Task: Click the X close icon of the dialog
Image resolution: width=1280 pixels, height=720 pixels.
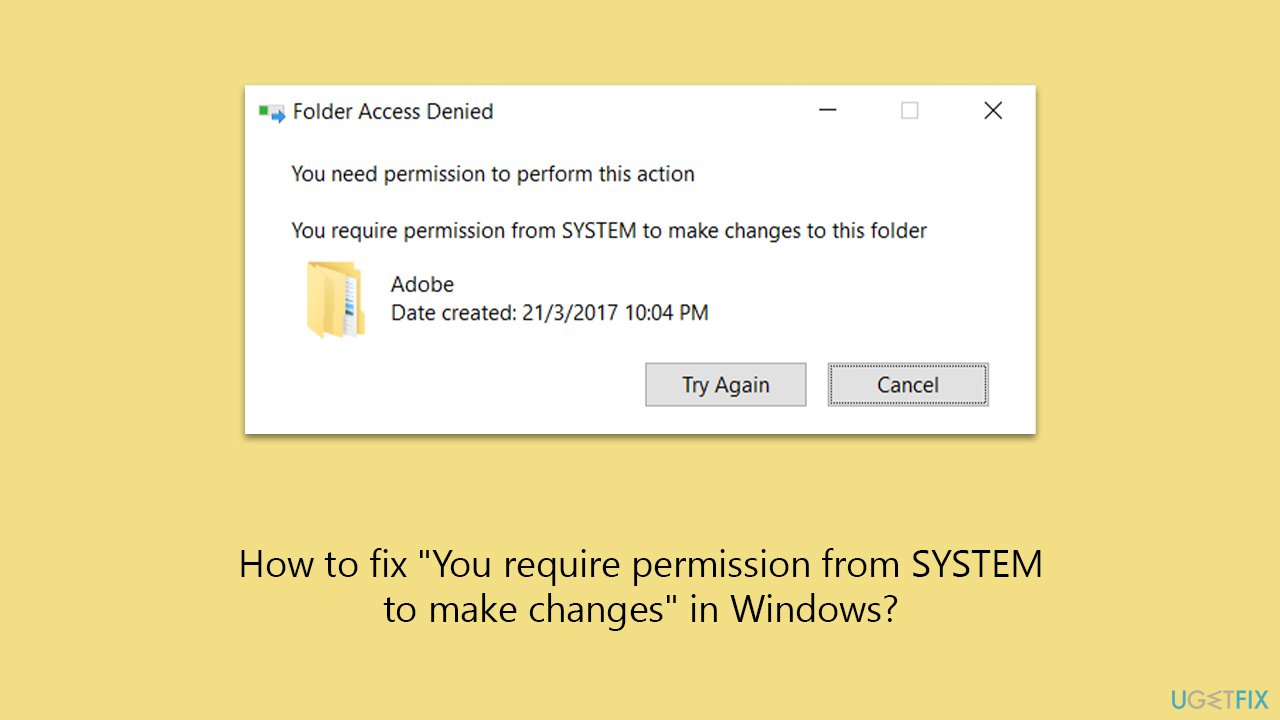Action: coord(992,110)
